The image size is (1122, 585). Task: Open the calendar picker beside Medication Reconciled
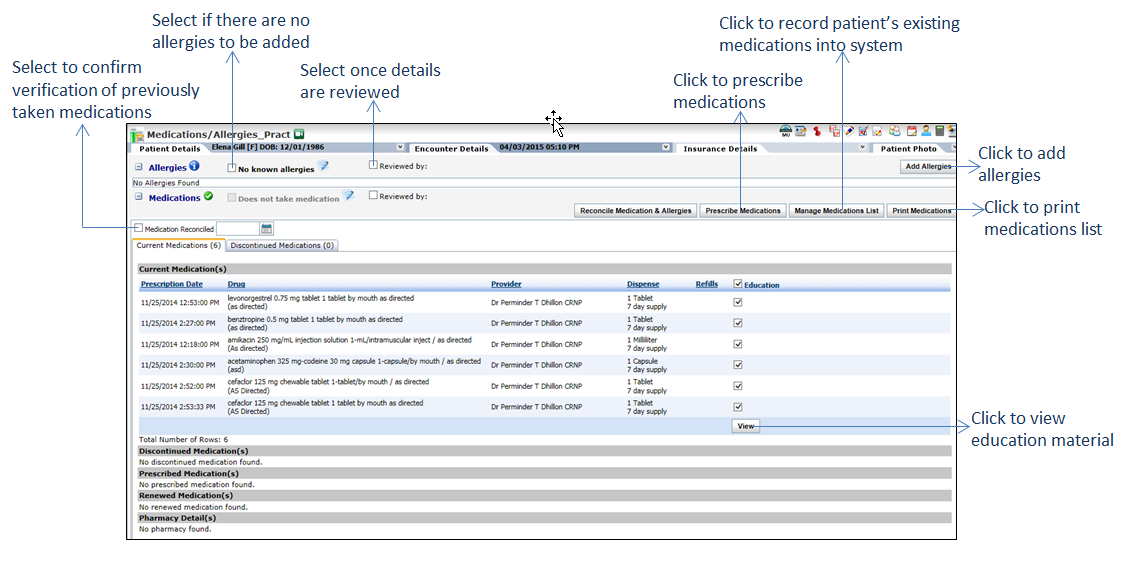click(x=267, y=229)
